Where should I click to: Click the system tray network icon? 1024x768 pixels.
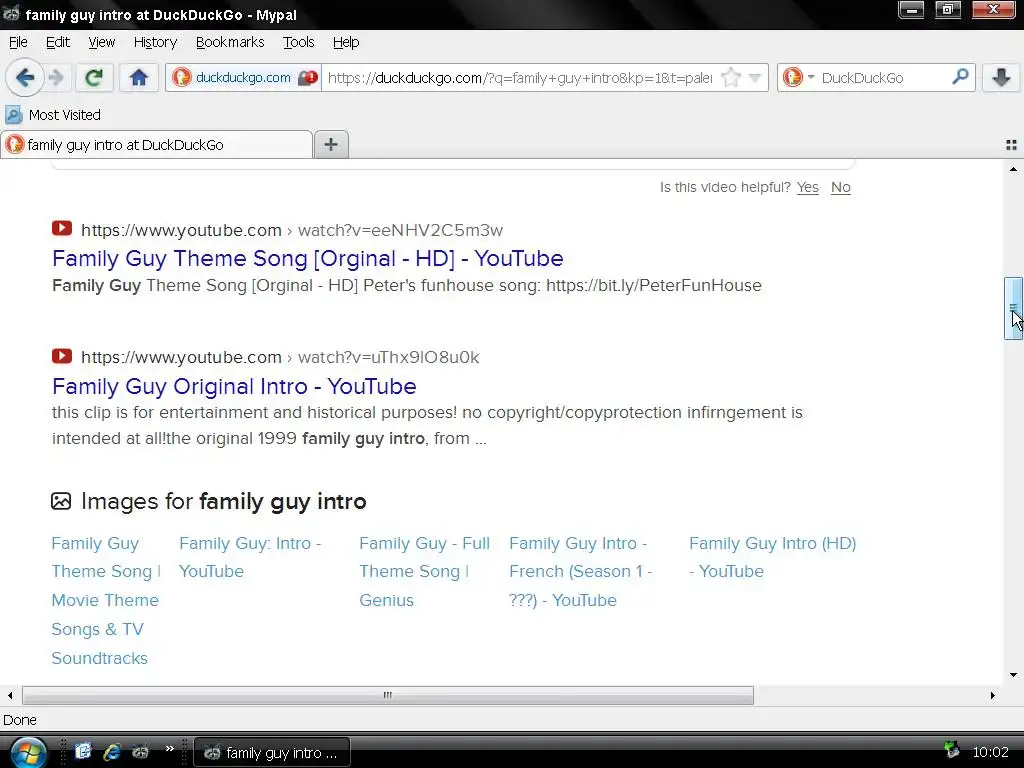(x=952, y=750)
